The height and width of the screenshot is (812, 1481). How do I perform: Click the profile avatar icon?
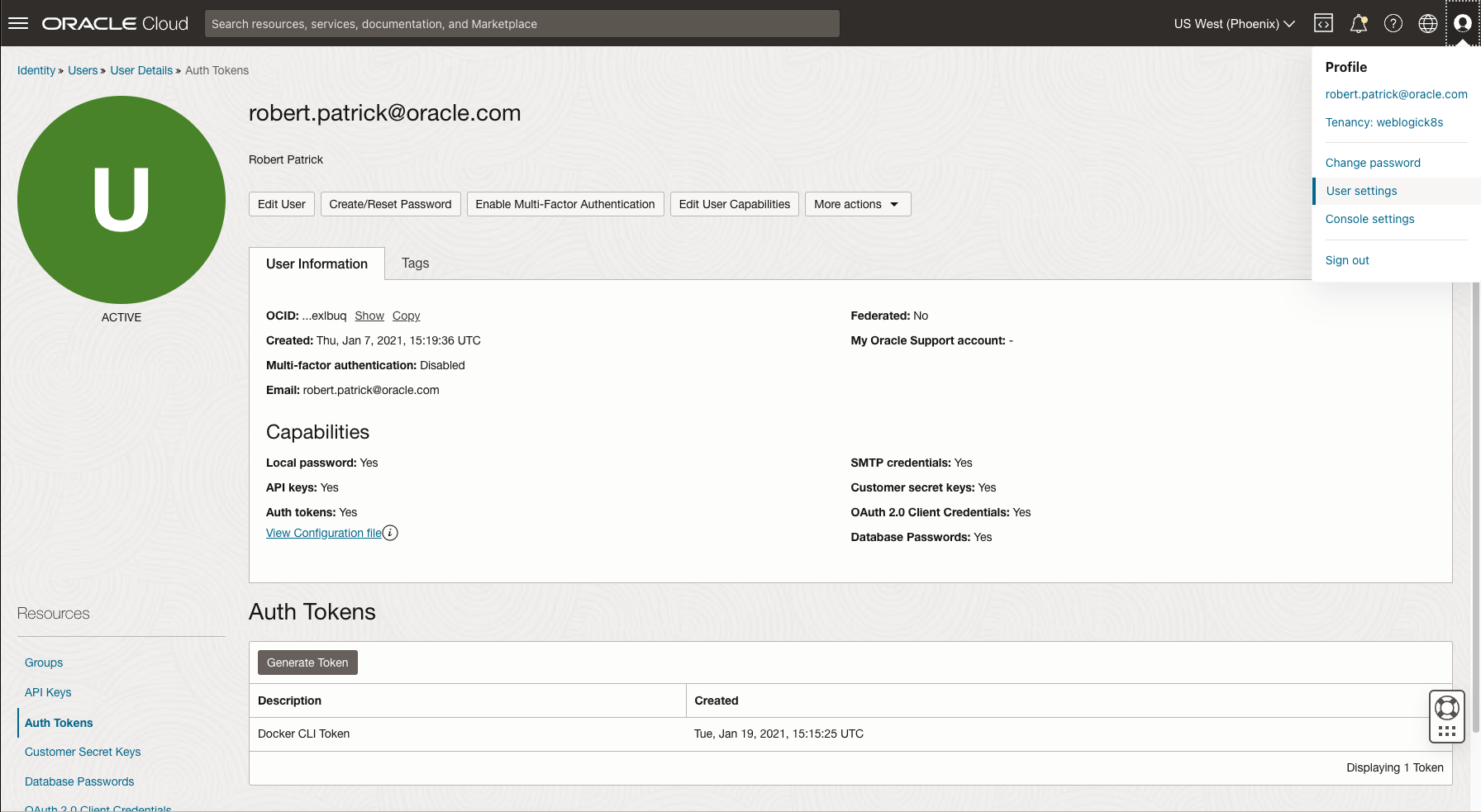(1463, 23)
